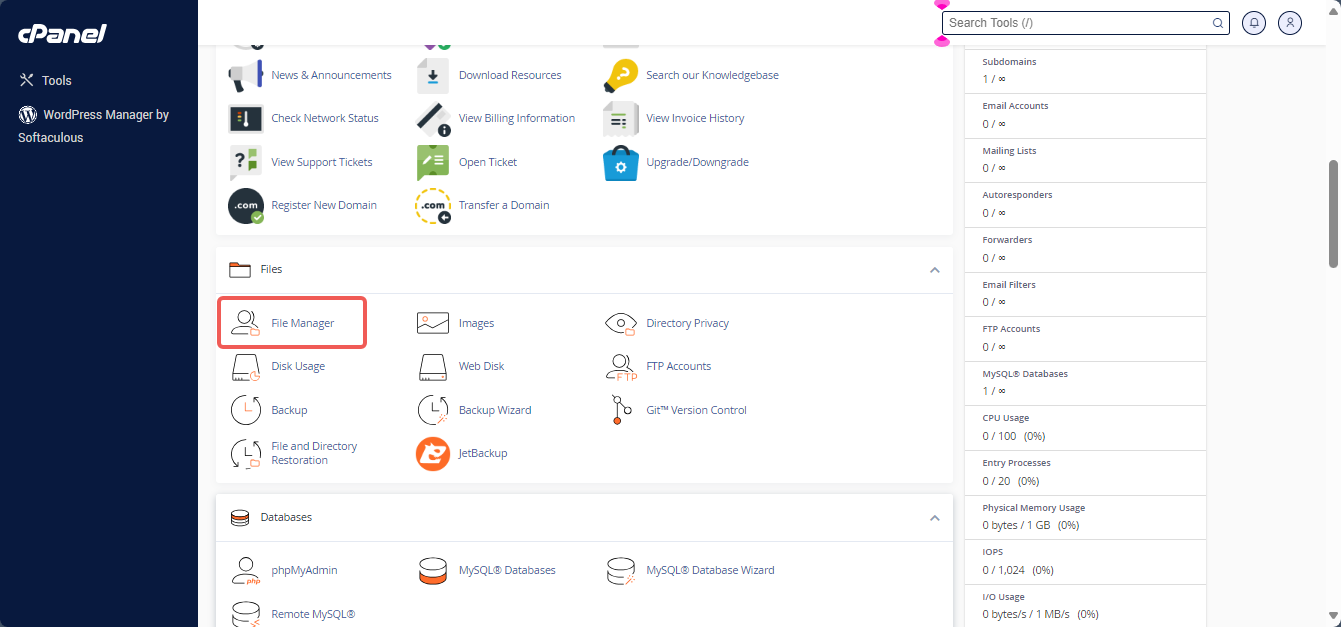Screen dimensions: 1341x627
Task: Collapse the Databases section
Action: pos(934,518)
